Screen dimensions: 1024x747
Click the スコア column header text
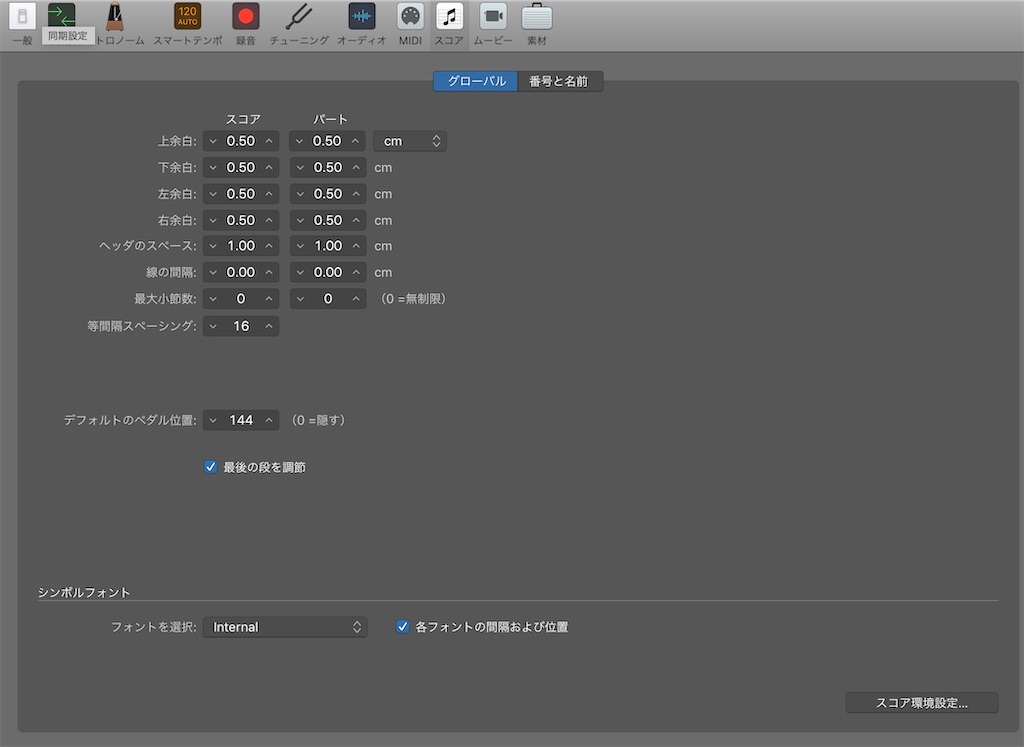pos(243,119)
